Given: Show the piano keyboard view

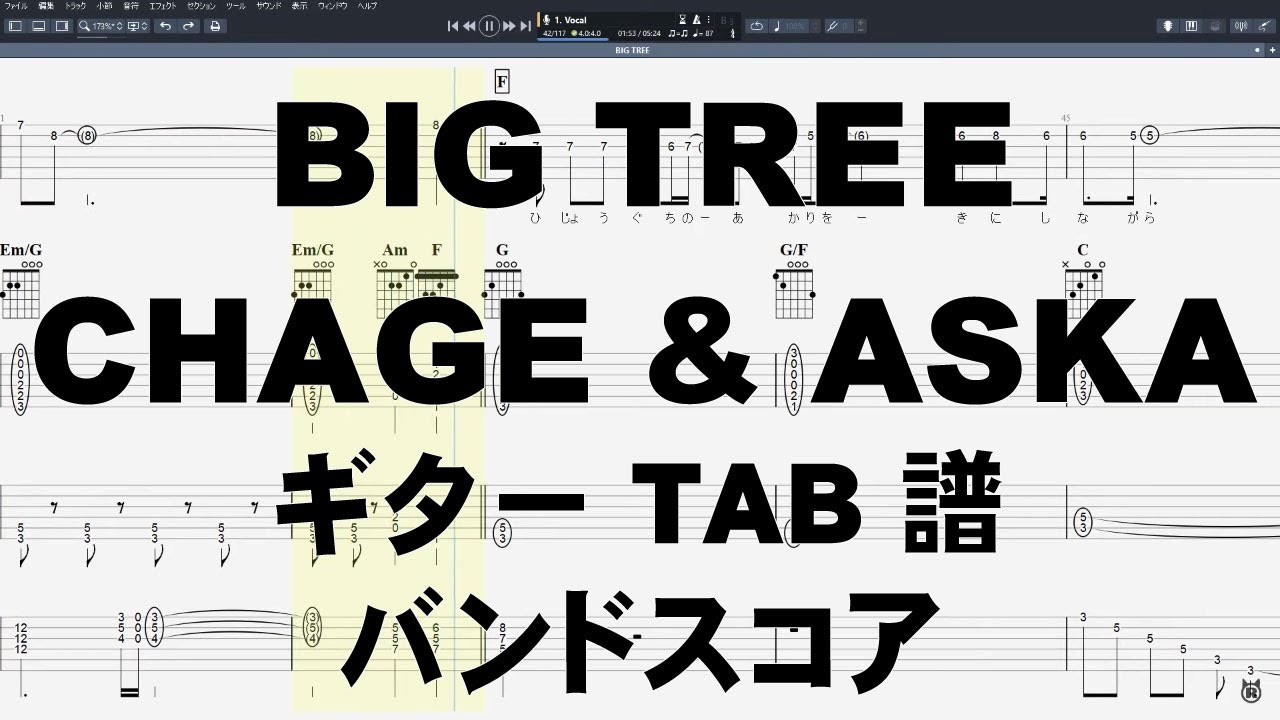Looking at the screenshot, I should click(x=1191, y=26).
